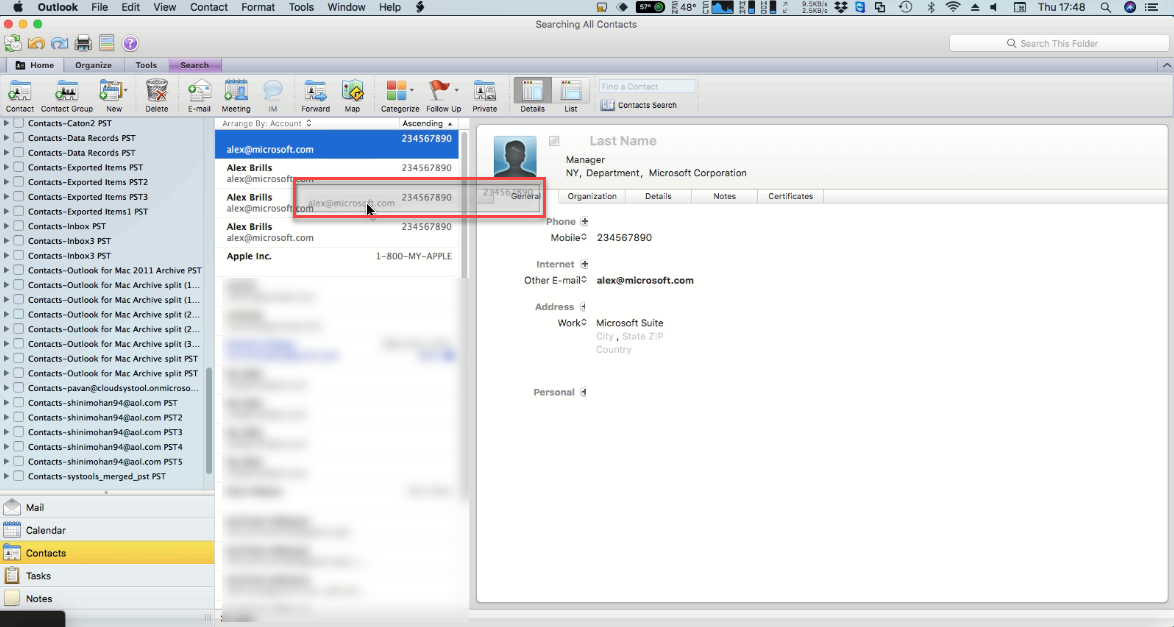Switch to the Organize ribbon tab
This screenshot has height=627, width=1174.
tap(93, 64)
